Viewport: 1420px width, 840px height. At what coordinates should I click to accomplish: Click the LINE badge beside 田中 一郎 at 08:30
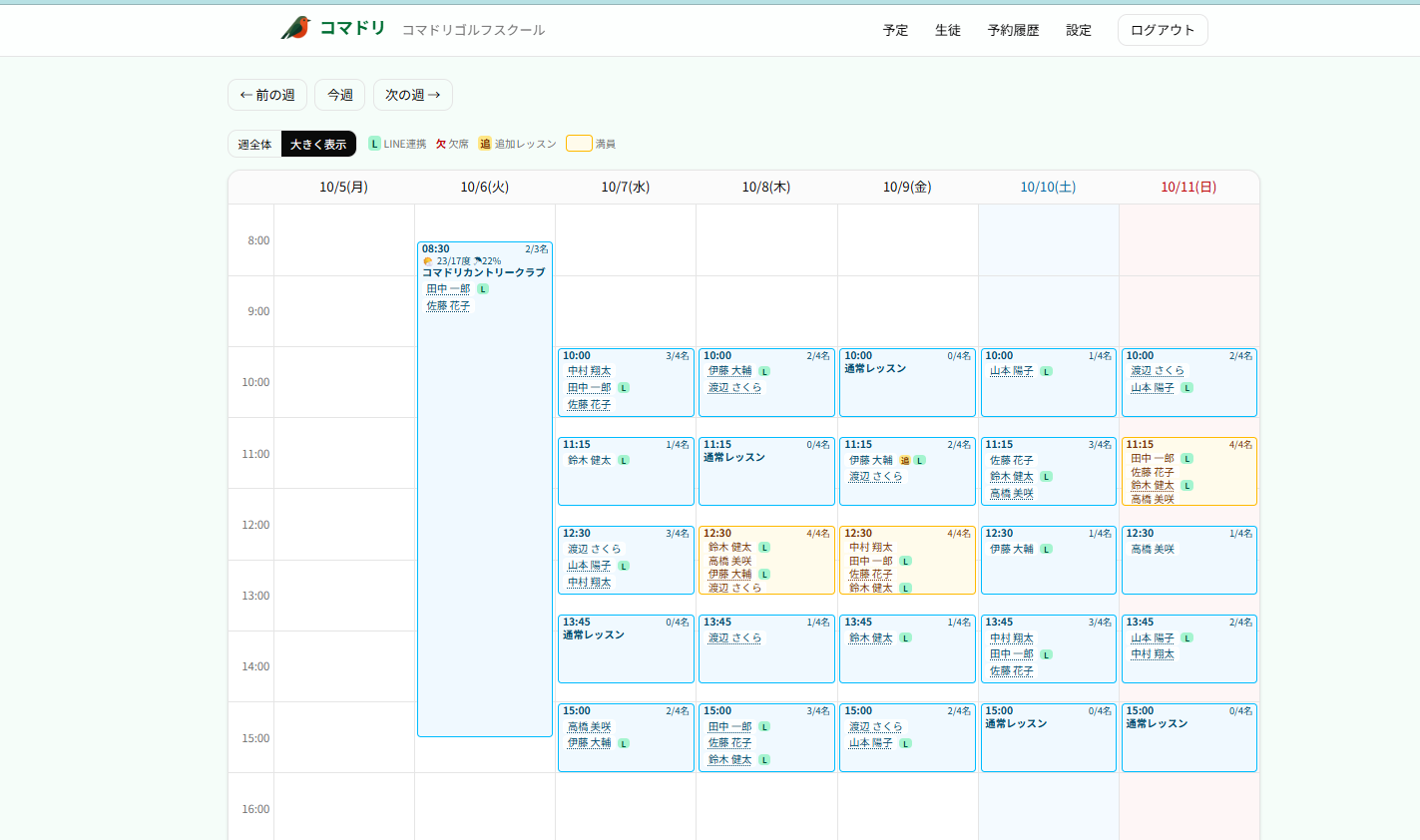click(483, 289)
